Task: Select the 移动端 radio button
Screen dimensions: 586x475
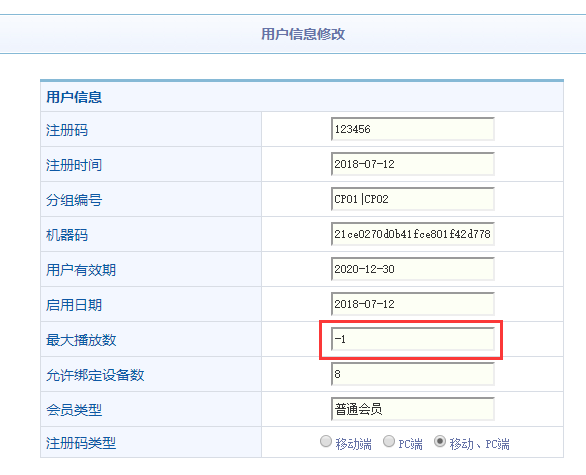Action: click(x=326, y=441)
